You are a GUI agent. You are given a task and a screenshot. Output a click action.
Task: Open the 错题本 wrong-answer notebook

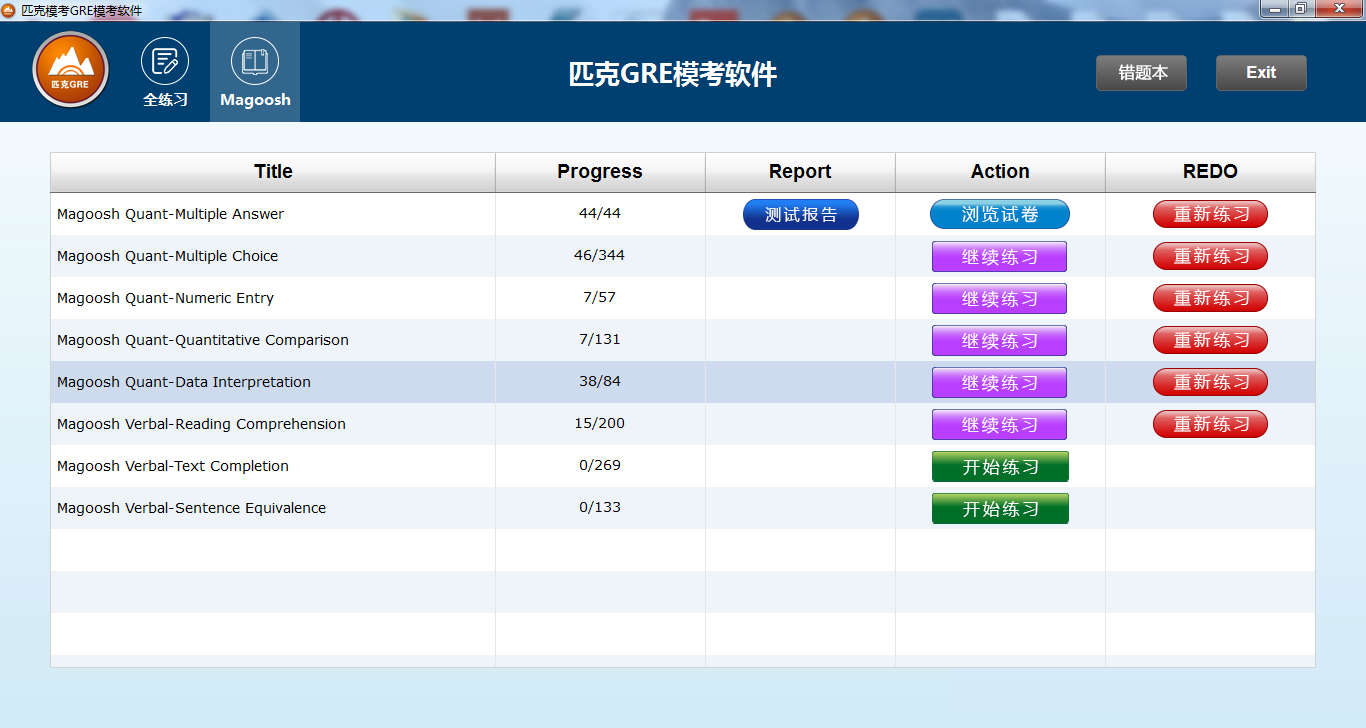[1141, 72]
